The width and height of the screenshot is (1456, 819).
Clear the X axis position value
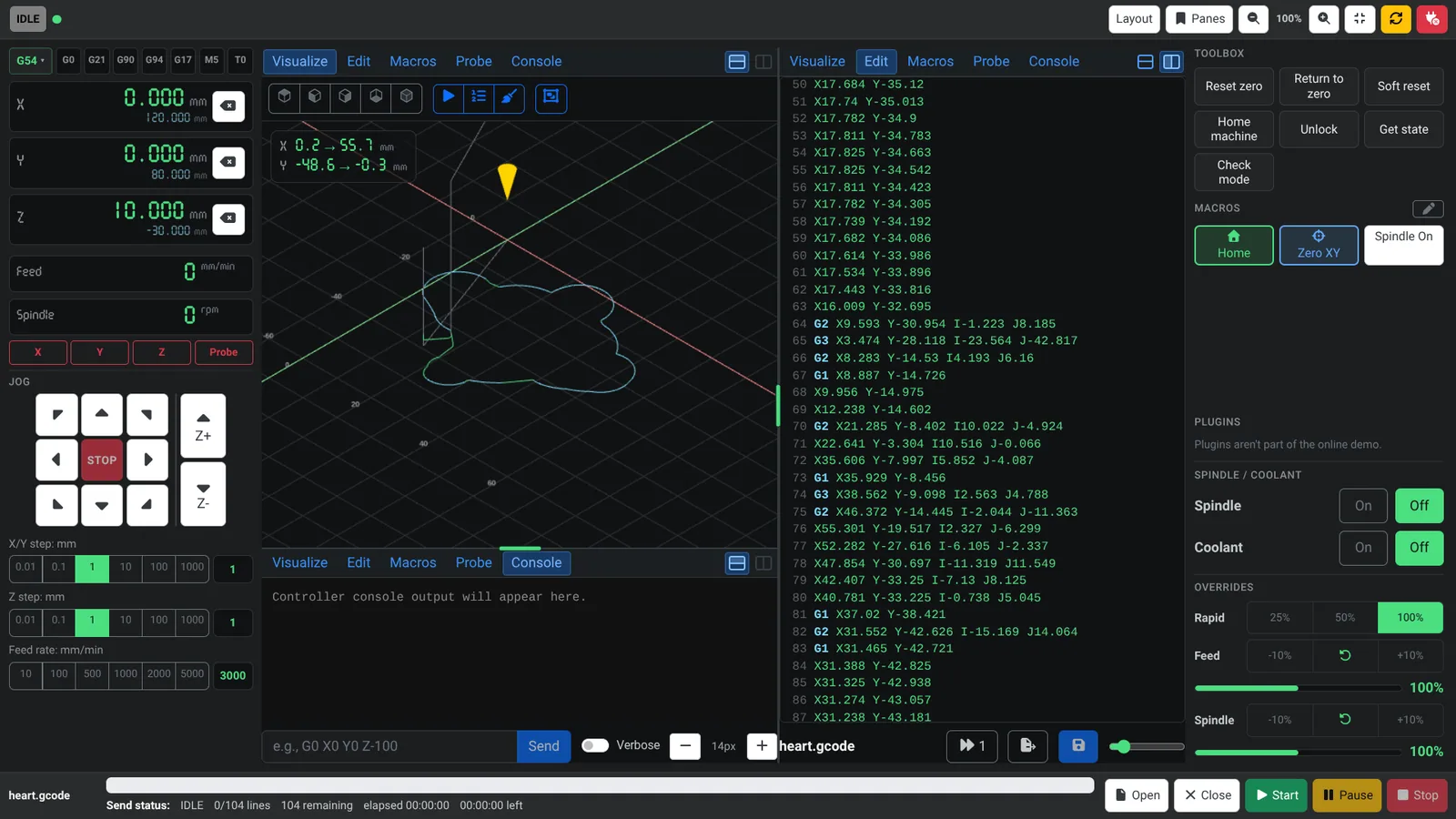point(228,106)
